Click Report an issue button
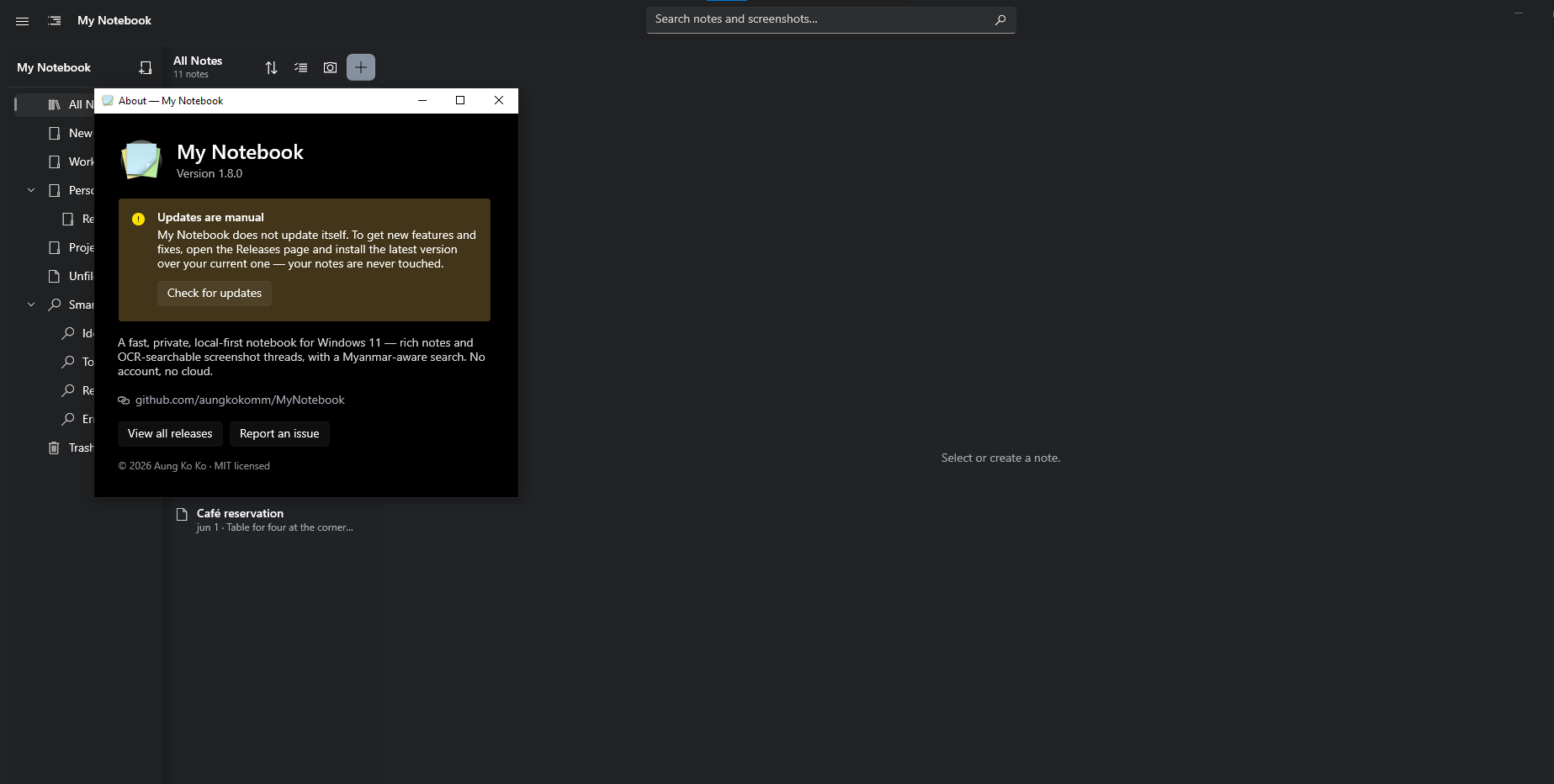1554x784 pixels. (x=279, y=433)
